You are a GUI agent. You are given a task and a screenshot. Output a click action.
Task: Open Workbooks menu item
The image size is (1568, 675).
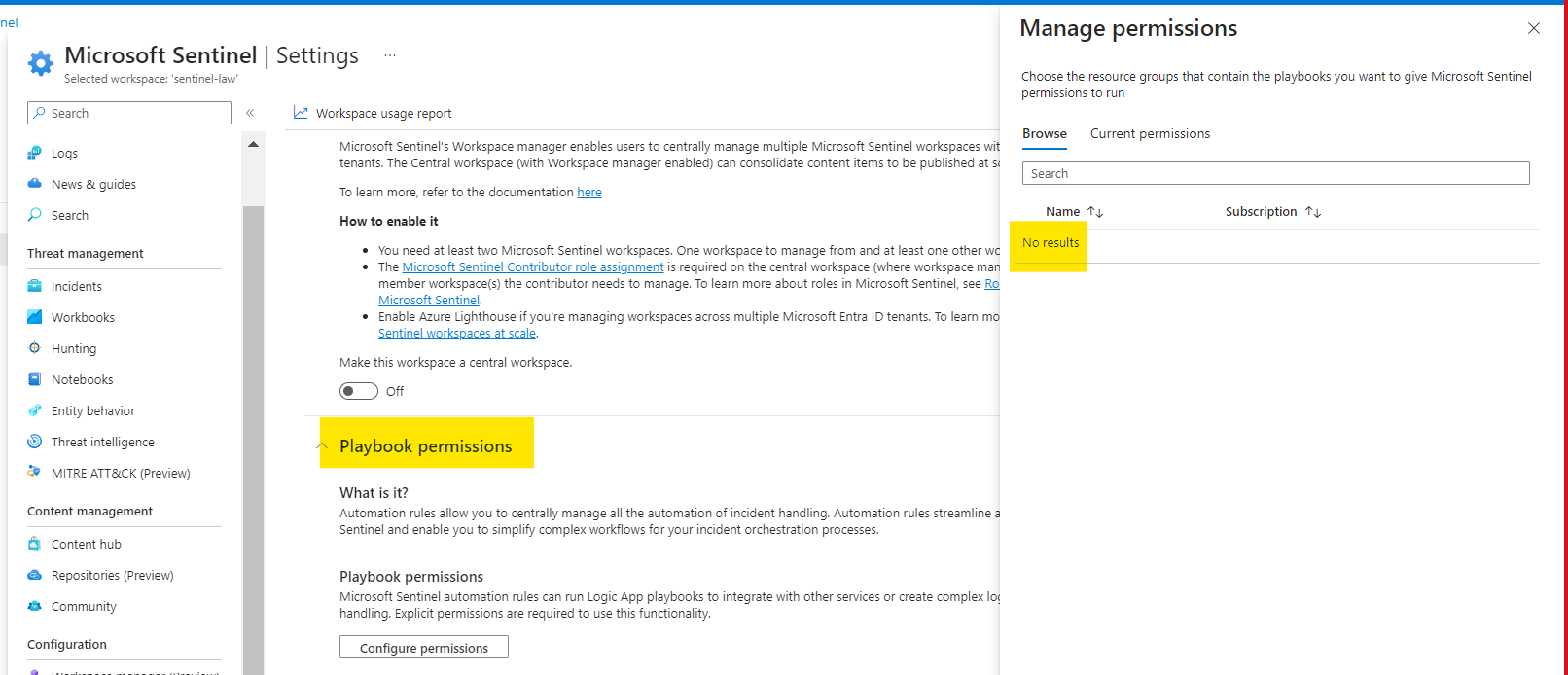[x=83, y=318]
